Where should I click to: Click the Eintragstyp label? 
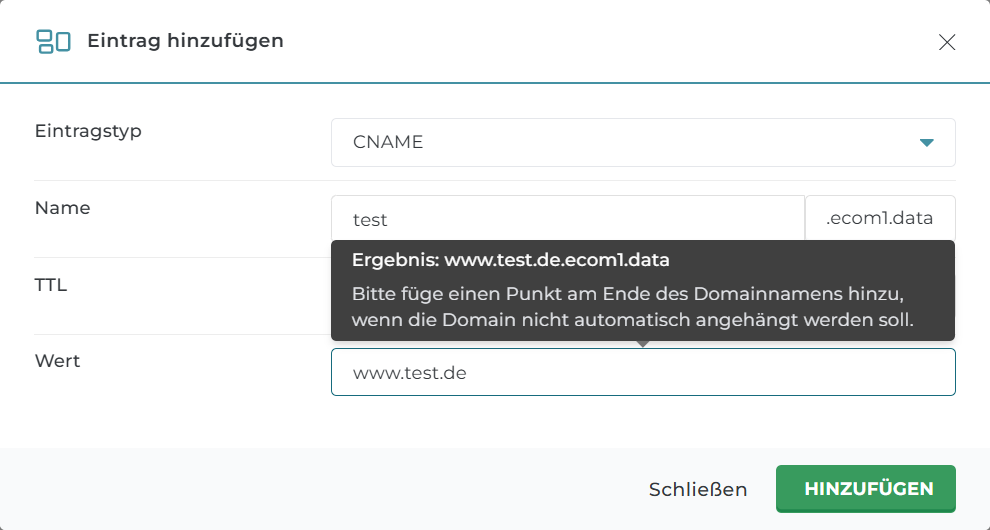88,131
